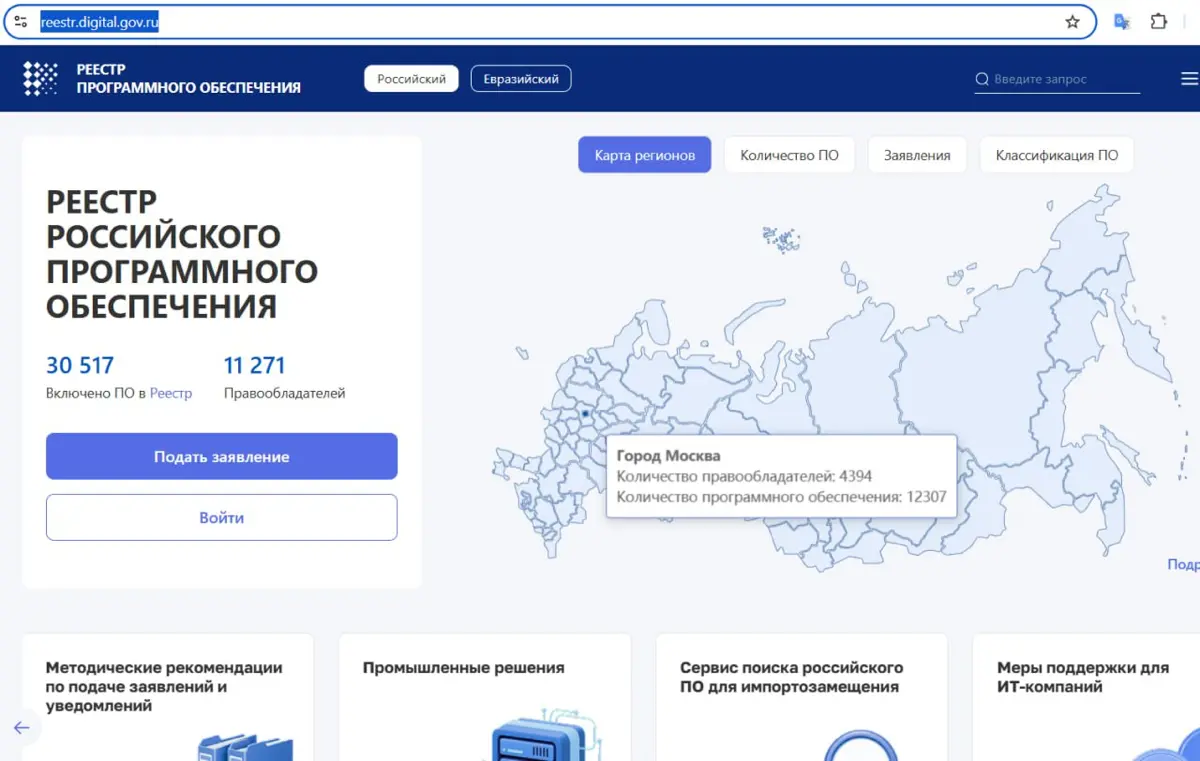Image resolution: width=1200 pixels, height=761 pixels.
Task: Click the site information icon in address bar
Action: point(20,21)
